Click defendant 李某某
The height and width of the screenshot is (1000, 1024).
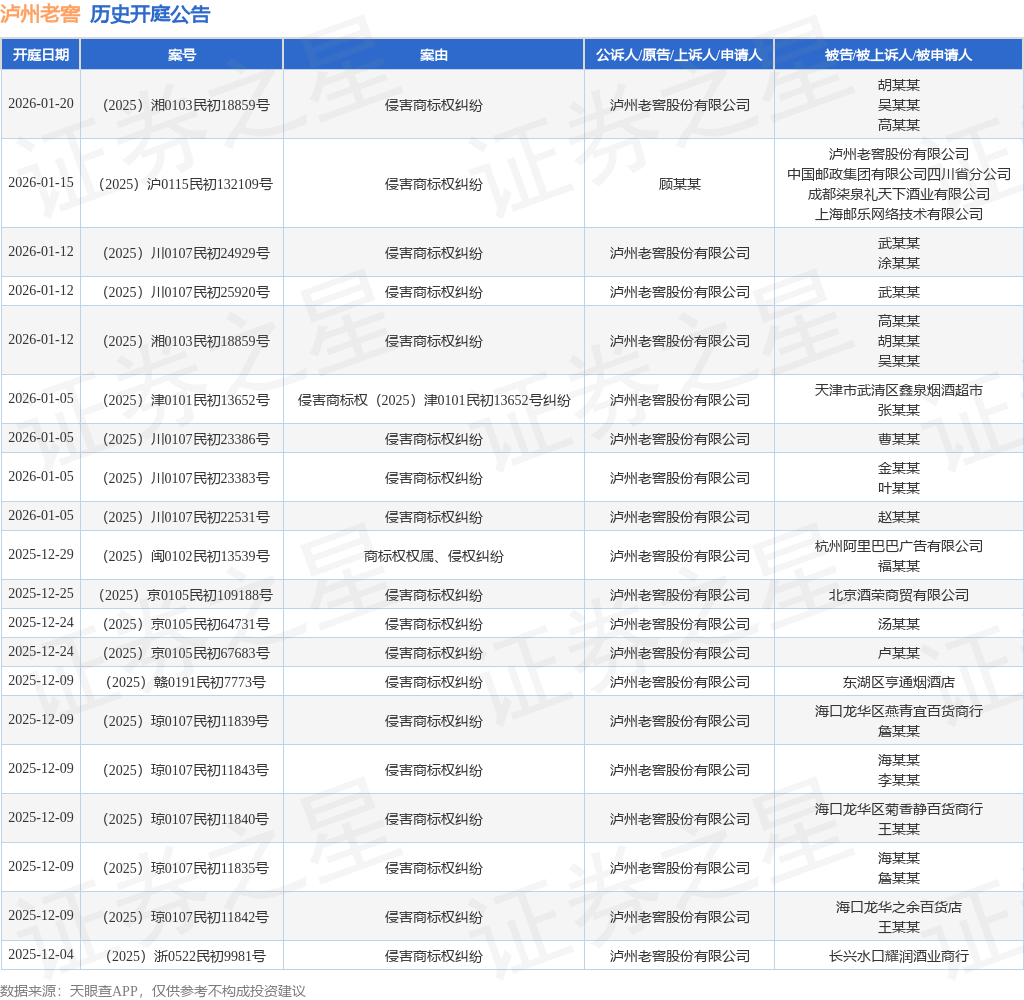point(899,781)
